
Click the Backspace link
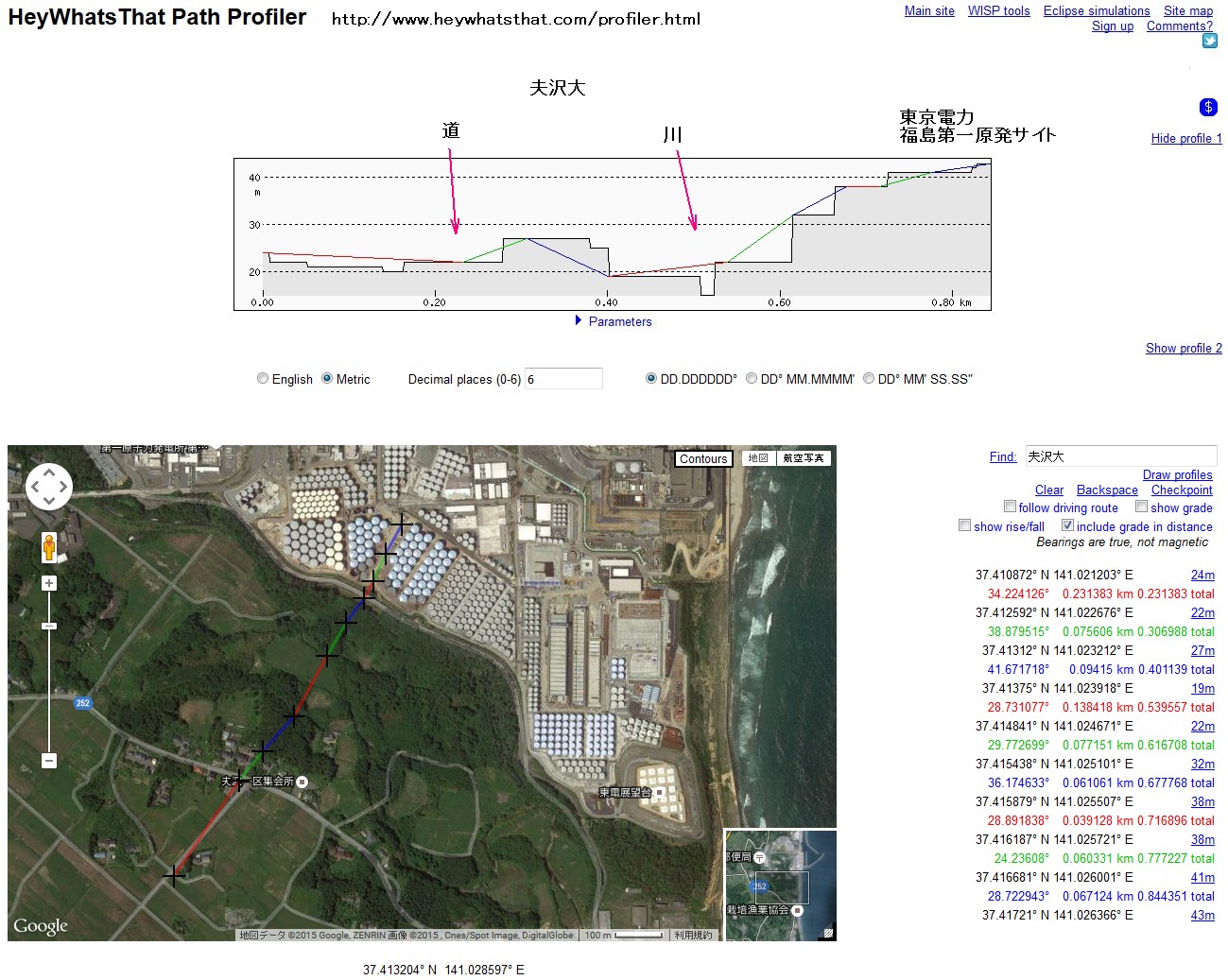point(1107,490)
